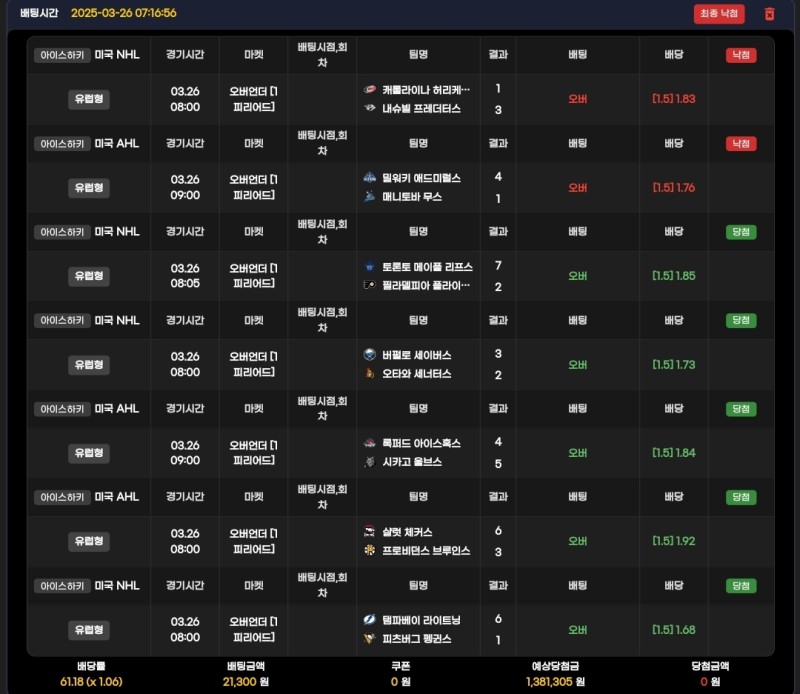Click the 61.18 (x 1.06) odds rate value

[91, 680]
